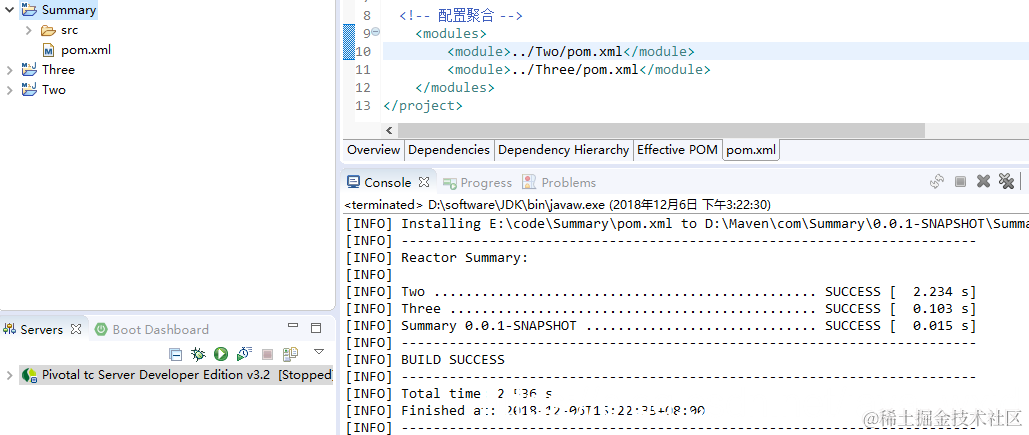Start the server with green play icon
Viewport: 1029px width, 435px height.
click(x=220, y=354)
